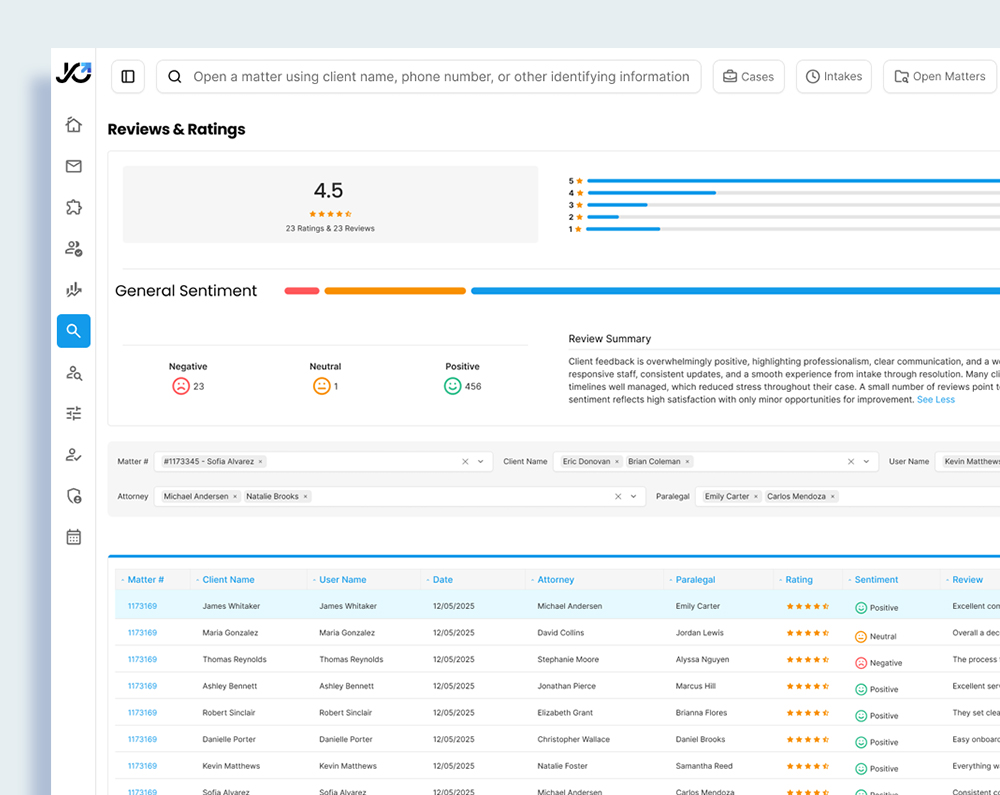Click the Cases button
The width and height of the screenshot is (1000, 795).
pyautogui.click(x=748, y=77)
